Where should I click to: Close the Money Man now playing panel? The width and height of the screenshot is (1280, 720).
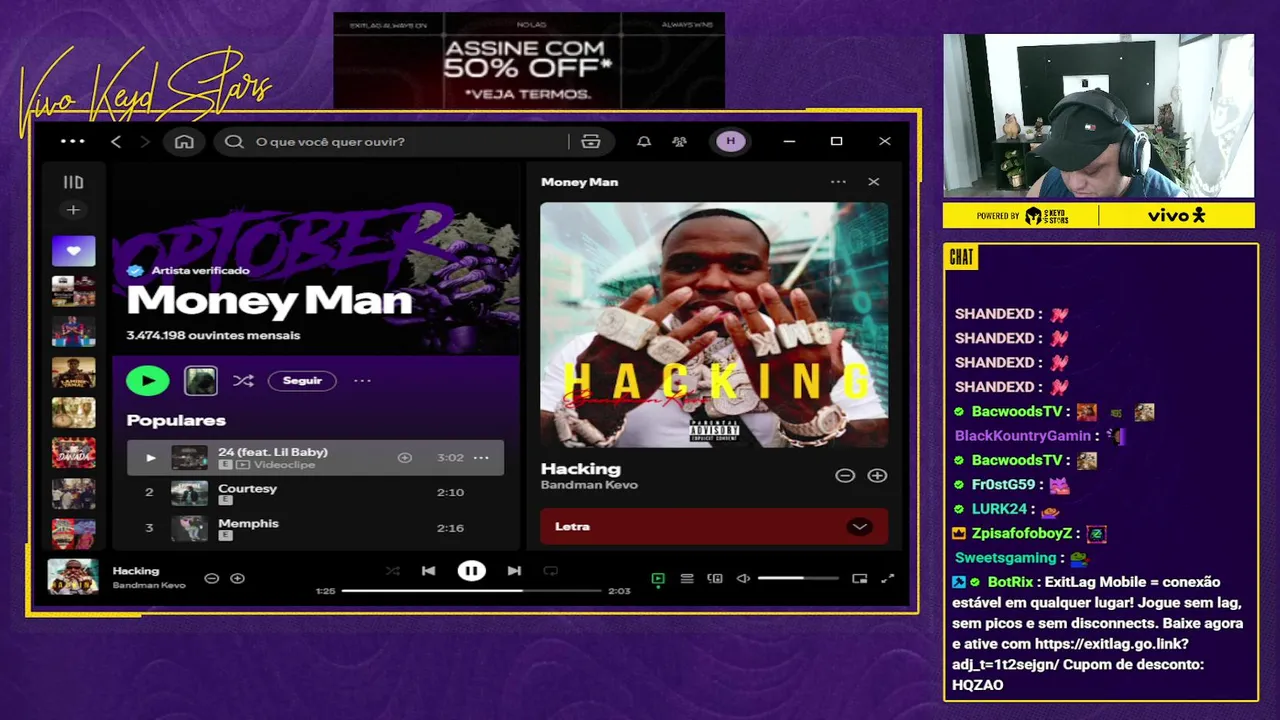pos(874,181)
